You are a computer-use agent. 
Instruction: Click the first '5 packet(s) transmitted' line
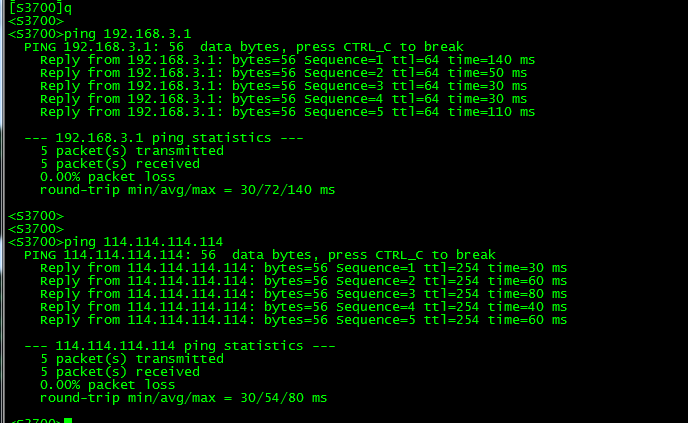[132, 151]
